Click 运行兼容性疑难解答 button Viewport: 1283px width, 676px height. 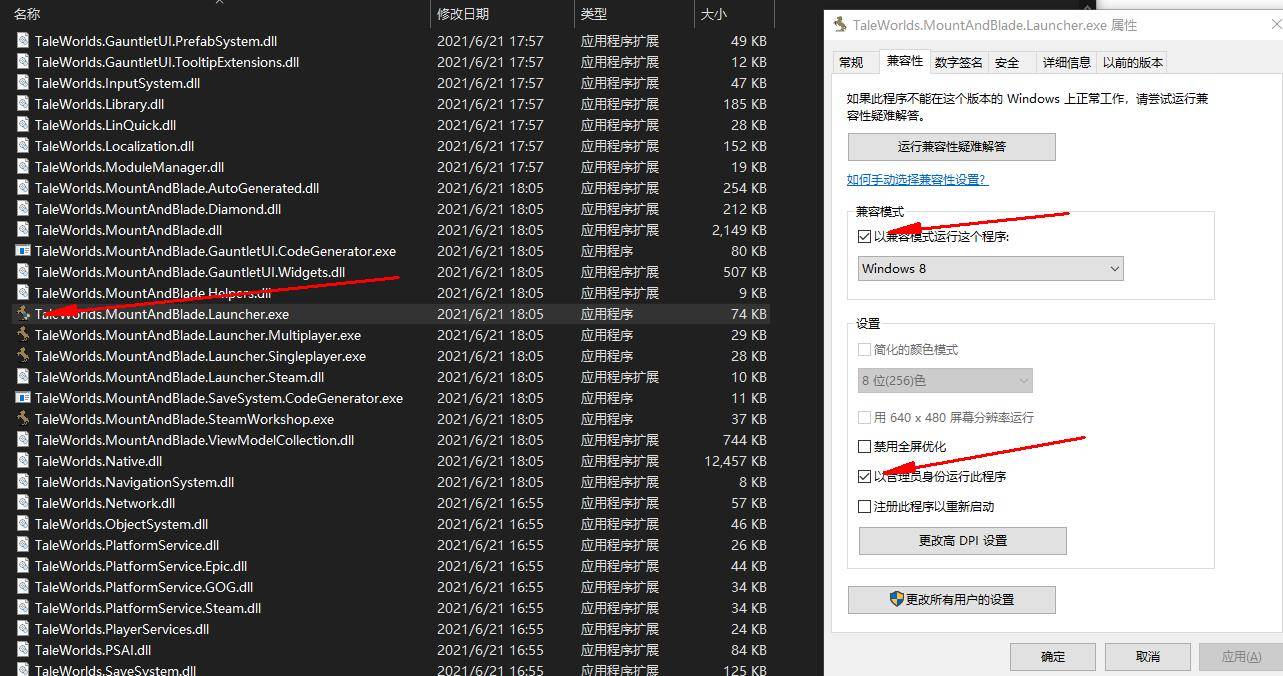952,147
